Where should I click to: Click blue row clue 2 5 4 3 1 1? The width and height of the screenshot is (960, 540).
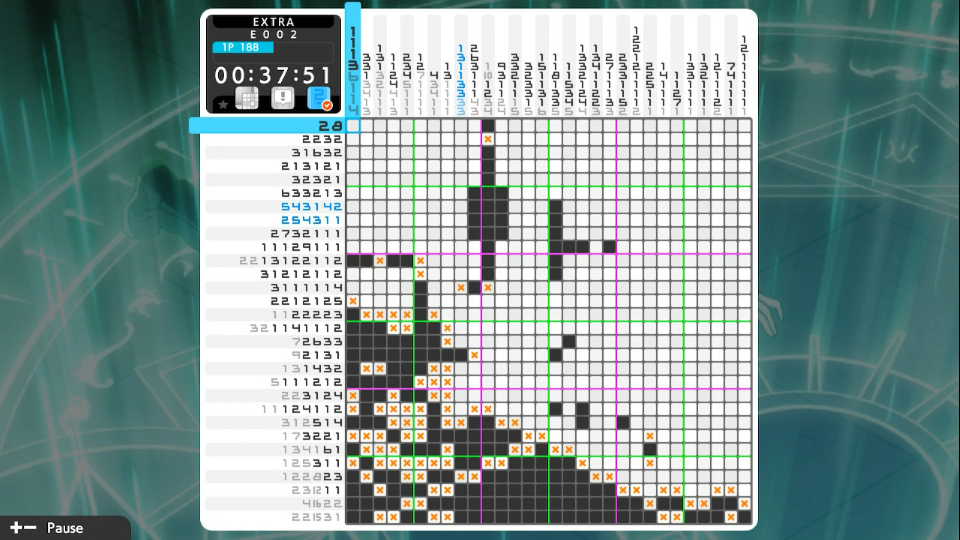tap(312, 220)
